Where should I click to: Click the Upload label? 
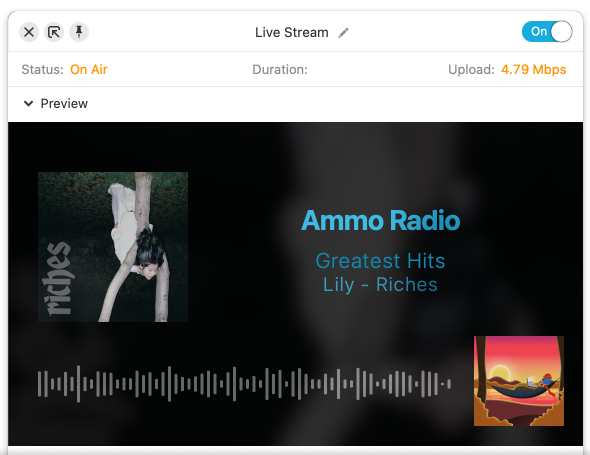point(471,70)
